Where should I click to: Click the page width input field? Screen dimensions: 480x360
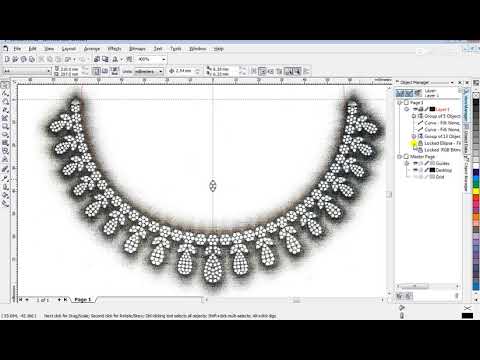(70, 69)
